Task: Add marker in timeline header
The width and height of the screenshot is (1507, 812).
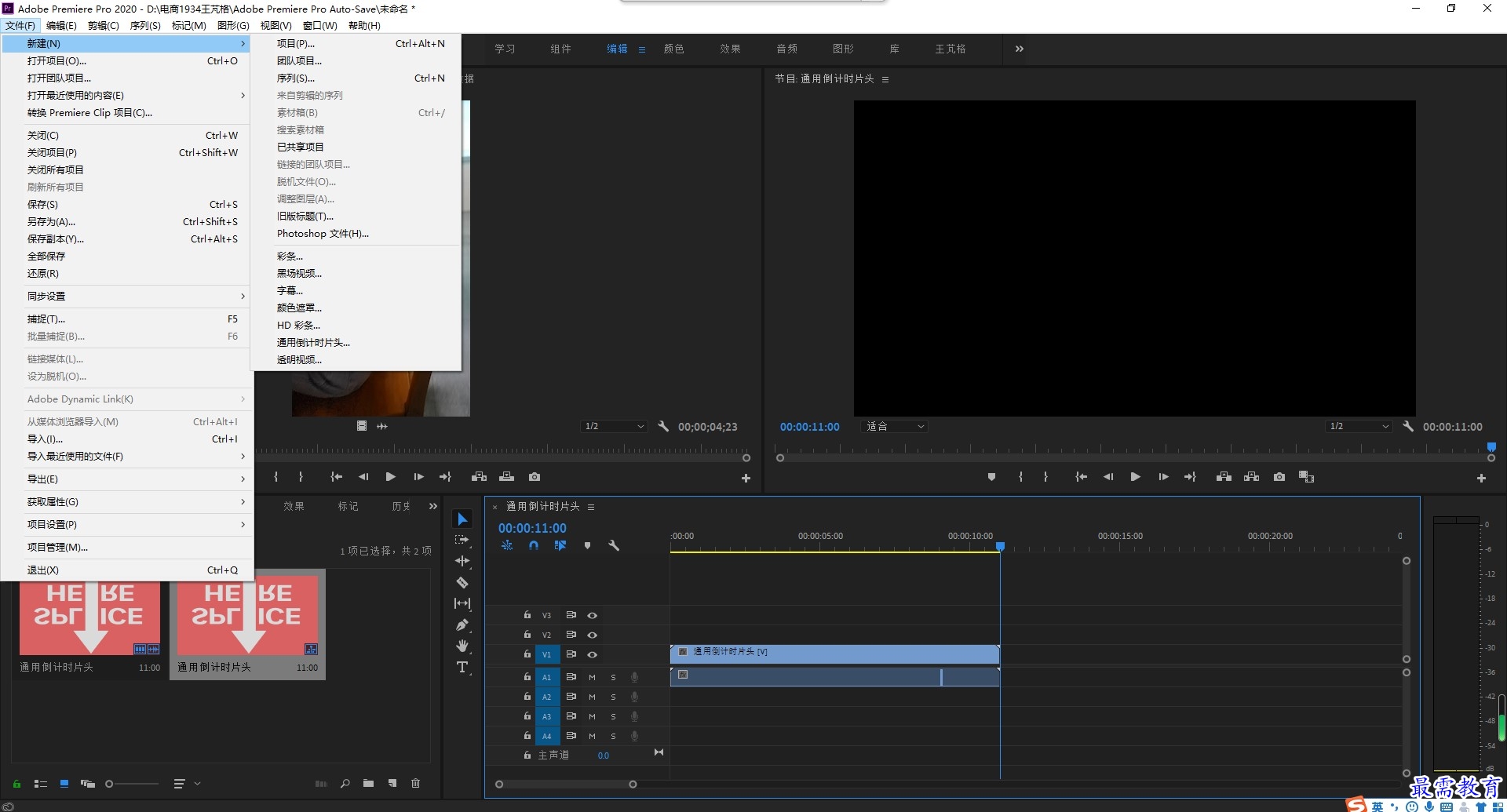Action: coord(587,545)
